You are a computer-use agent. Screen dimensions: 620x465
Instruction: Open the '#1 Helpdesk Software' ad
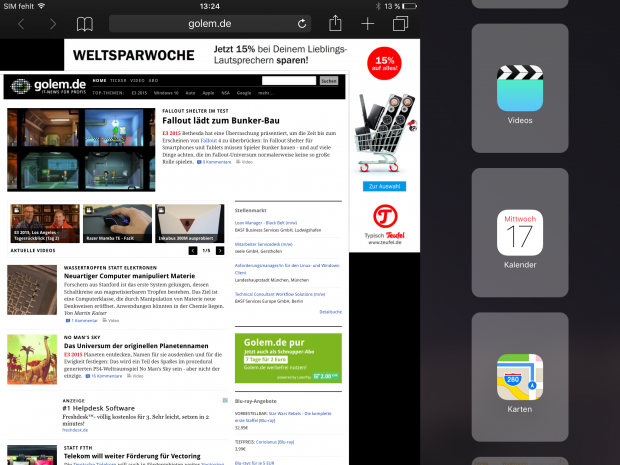click(98, 408)
